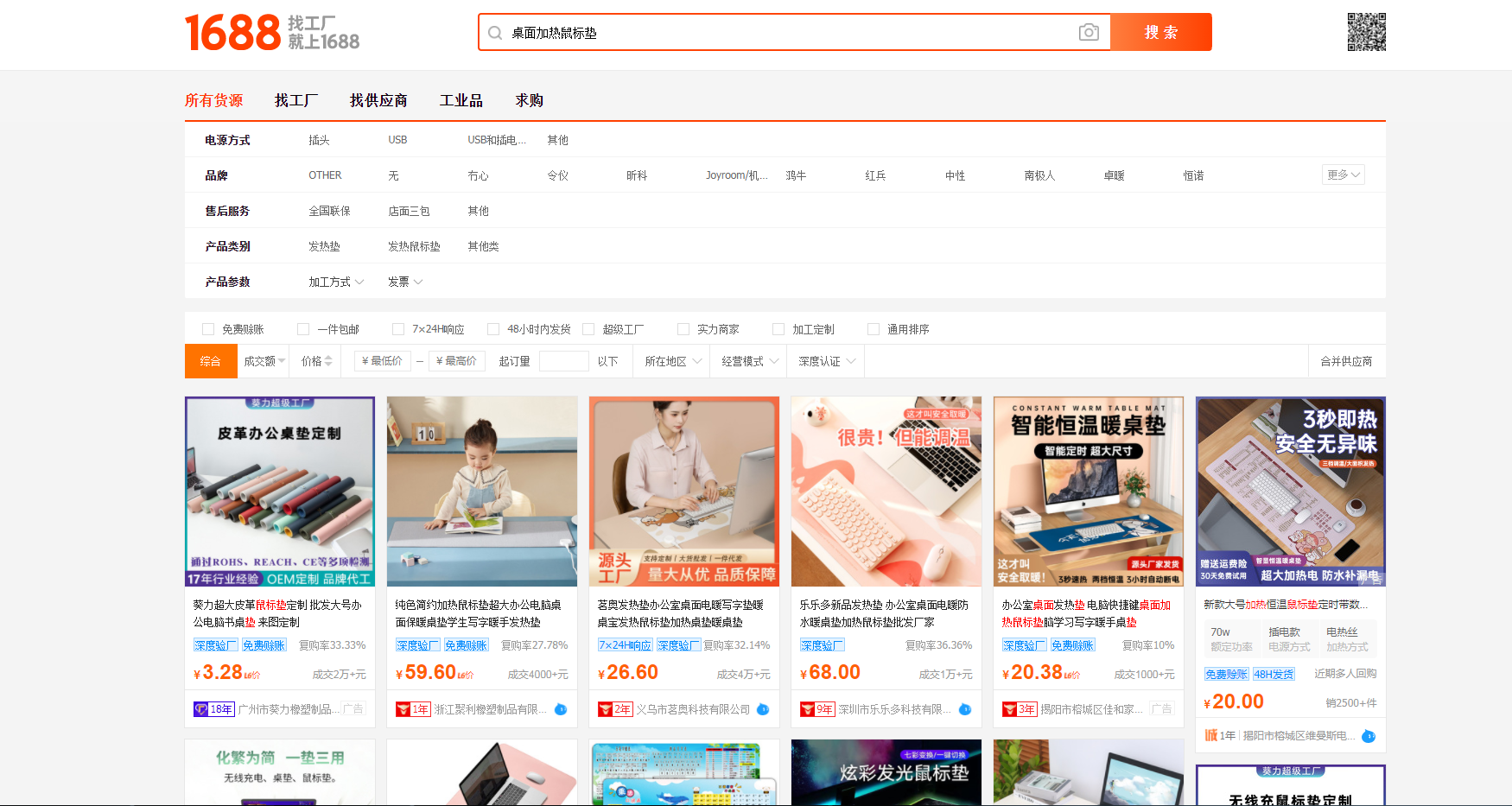
Task: Click the 1688 logo
Action: (233, 33)
